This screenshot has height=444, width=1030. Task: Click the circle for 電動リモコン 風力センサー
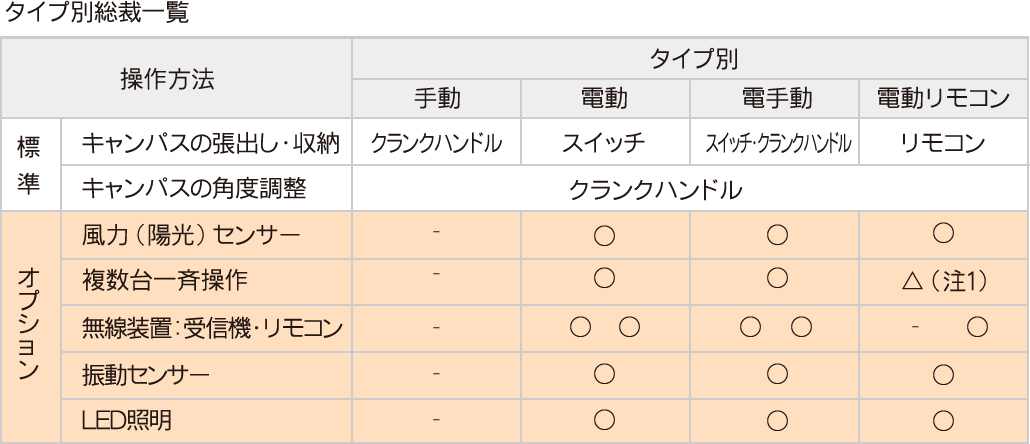click(x=938, y=235)
